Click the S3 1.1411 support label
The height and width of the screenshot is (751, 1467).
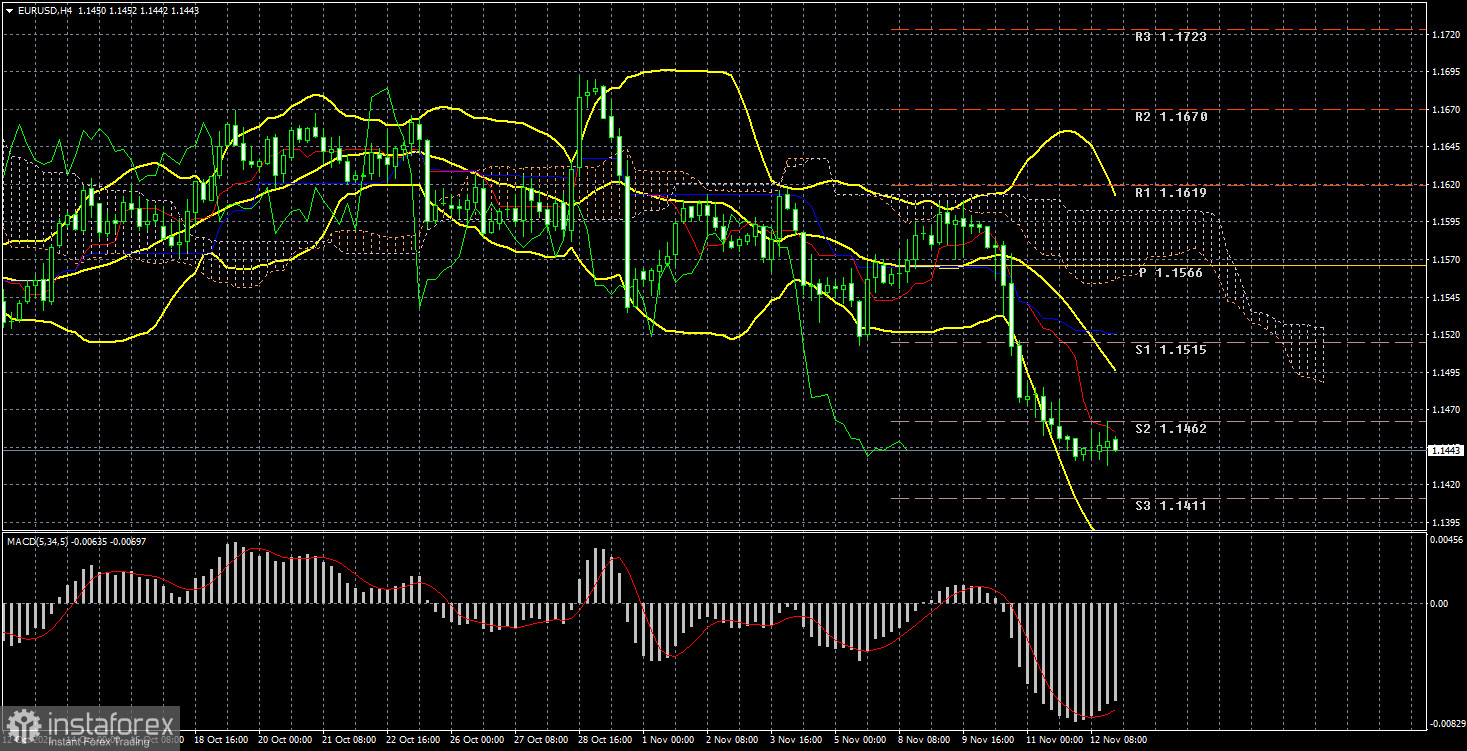pyautogui.click(x=1171, y=506)
